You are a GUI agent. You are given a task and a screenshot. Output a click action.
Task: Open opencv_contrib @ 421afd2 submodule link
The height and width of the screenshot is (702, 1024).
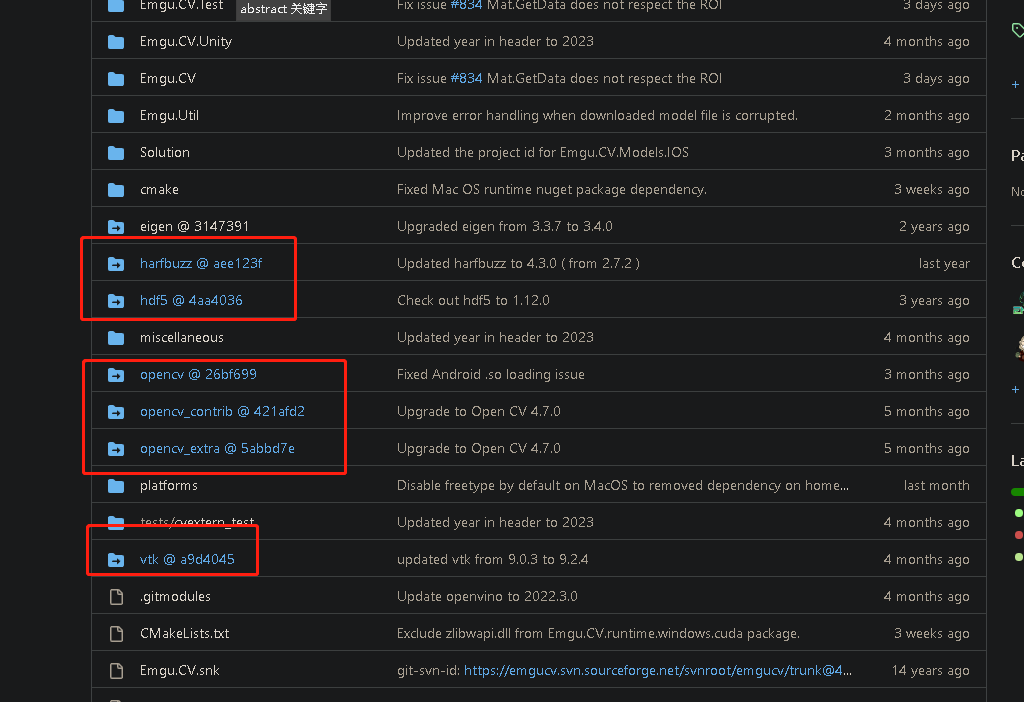(x=222, y=411)
